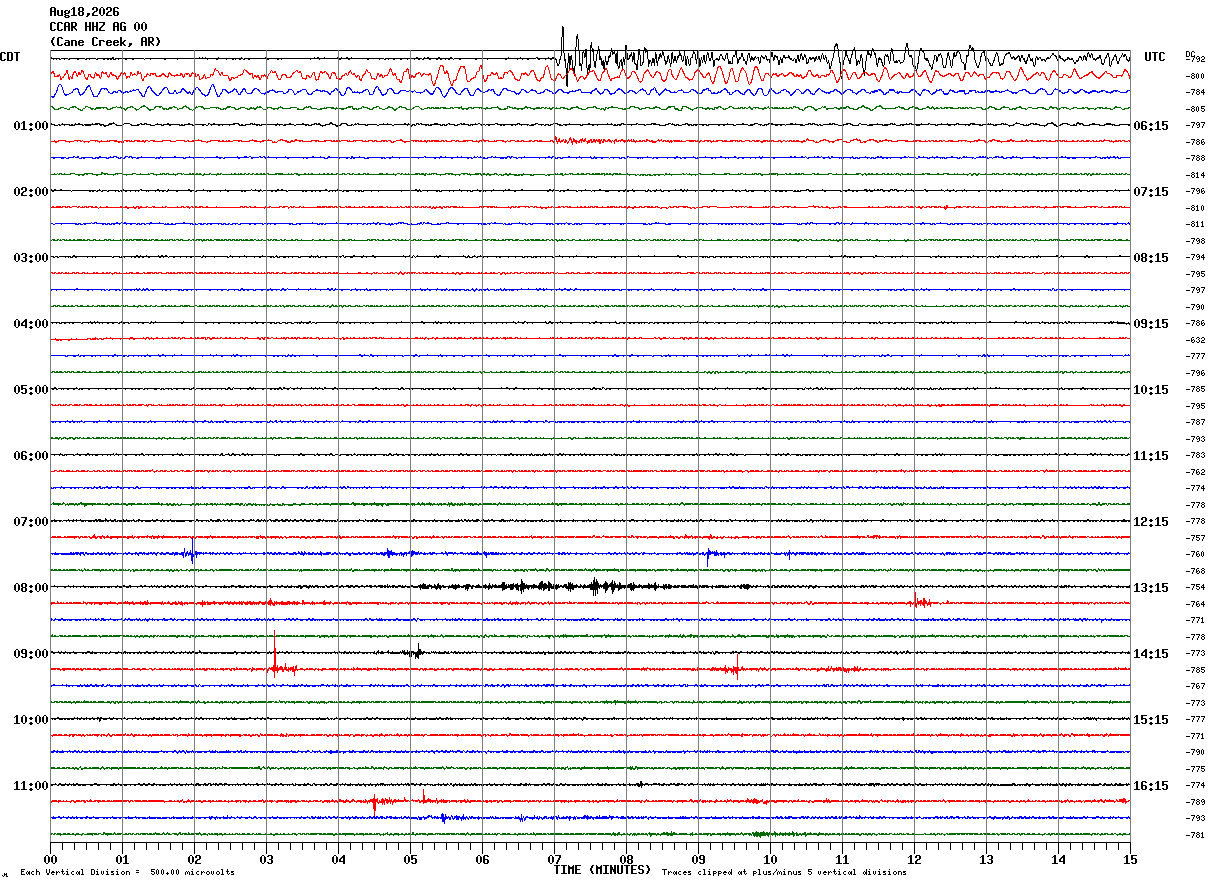This screenshot has width=1210, height=886.
Task: Select the 10:00 CDT row label
Action: click(x=31, y=720)
